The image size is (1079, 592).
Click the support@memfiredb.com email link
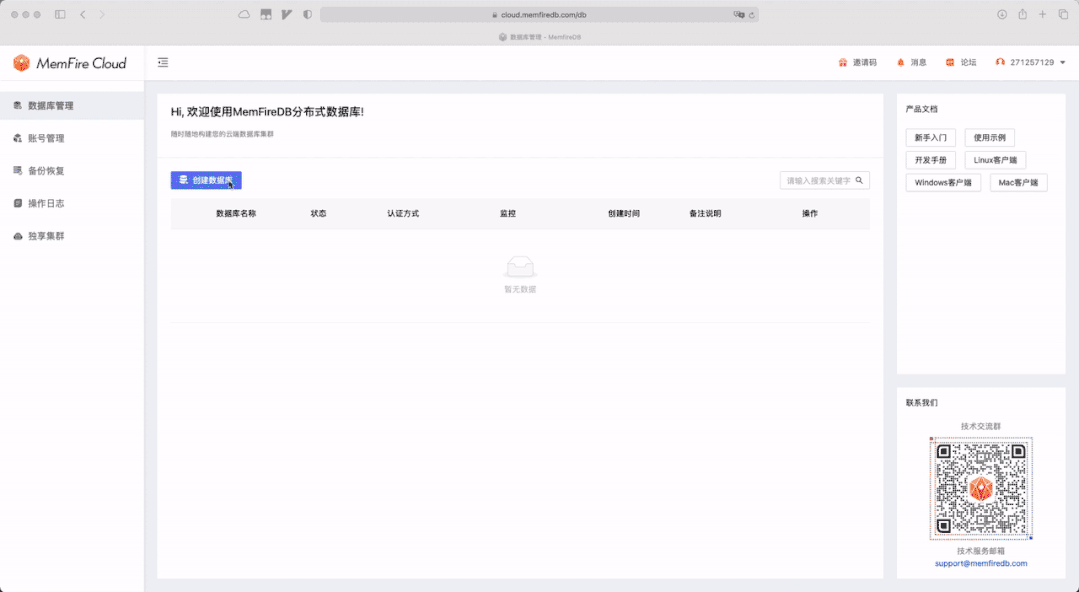tap(981, 564)
